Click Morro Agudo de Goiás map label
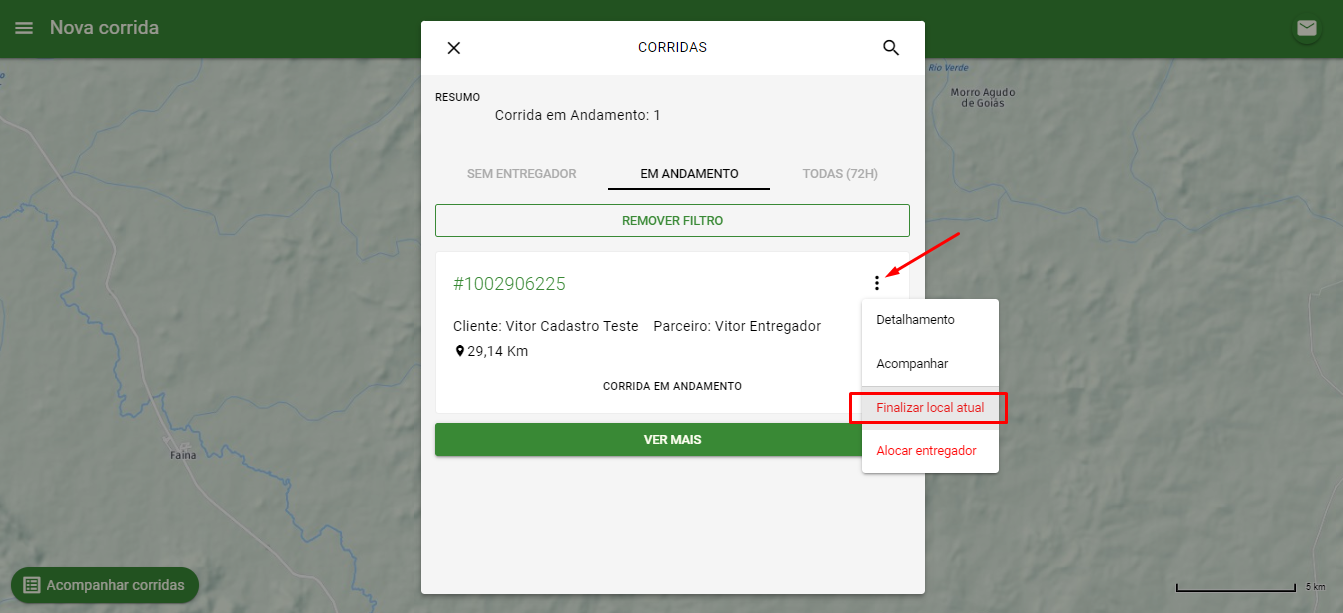The width and height of the screenshot is (1343, 613). click(x=983, y=97)
